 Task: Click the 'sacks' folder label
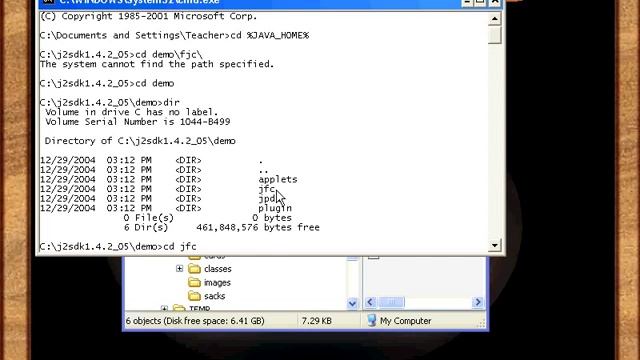click(x=214, y=296)
